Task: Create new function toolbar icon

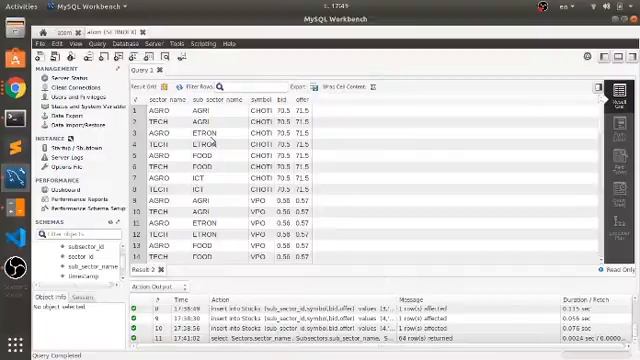Action: click(x=149, y=57)
